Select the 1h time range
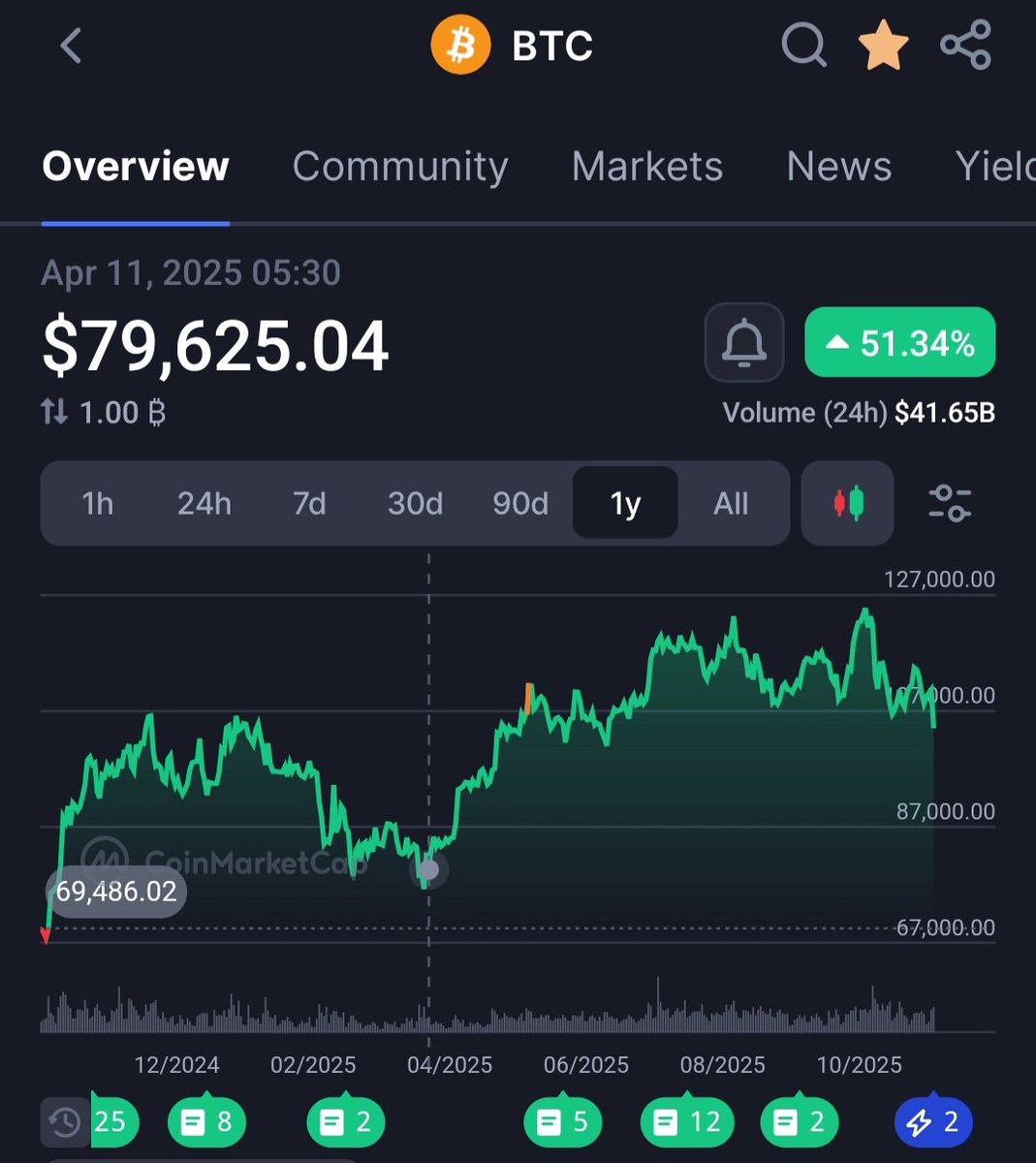This screenshot has height=1163, width=1036. (x=98, y=504)
